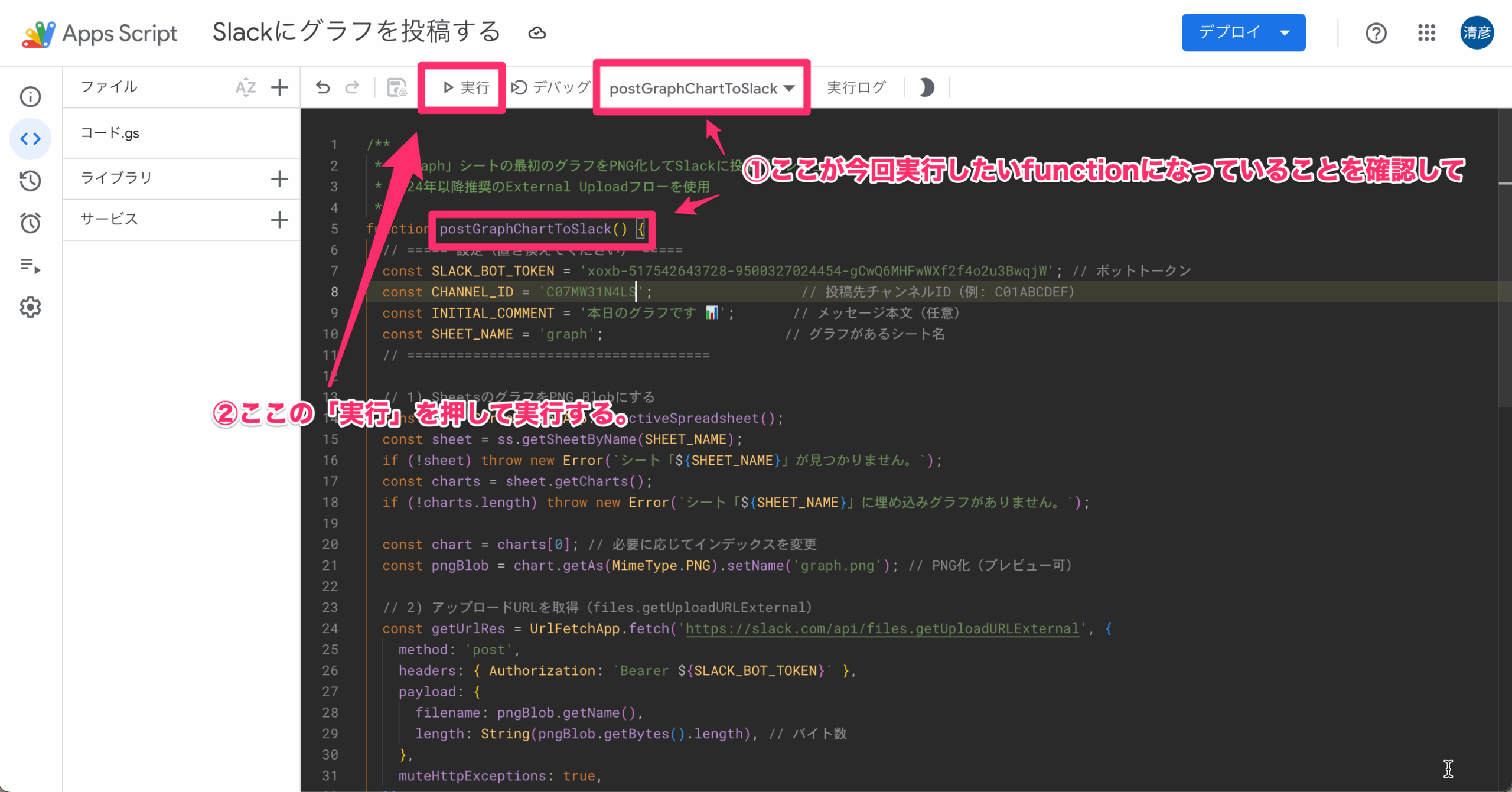This screenshot has height=792, width=1512.
Task: Click the 'muteHttpExceptions: true' line
Action: pos(500,776)
